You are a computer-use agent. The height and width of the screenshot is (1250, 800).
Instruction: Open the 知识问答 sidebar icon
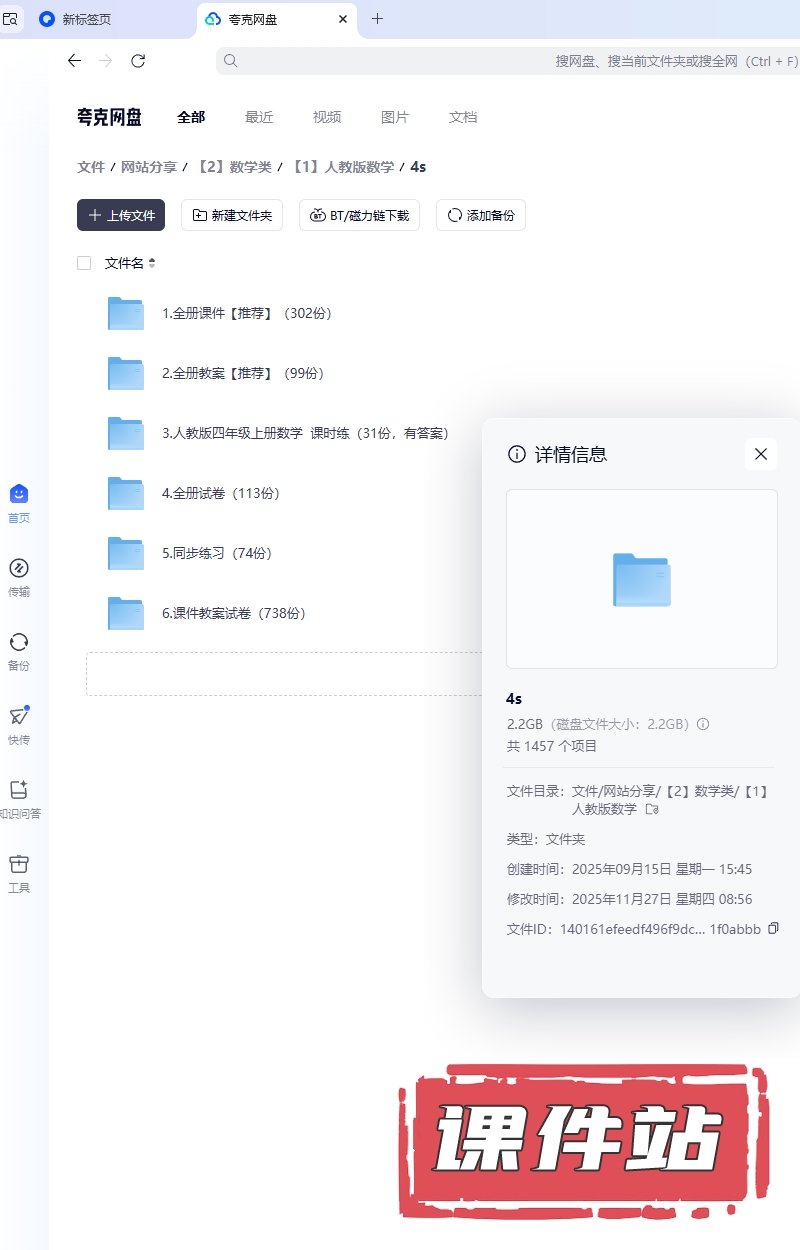point(19,790)
